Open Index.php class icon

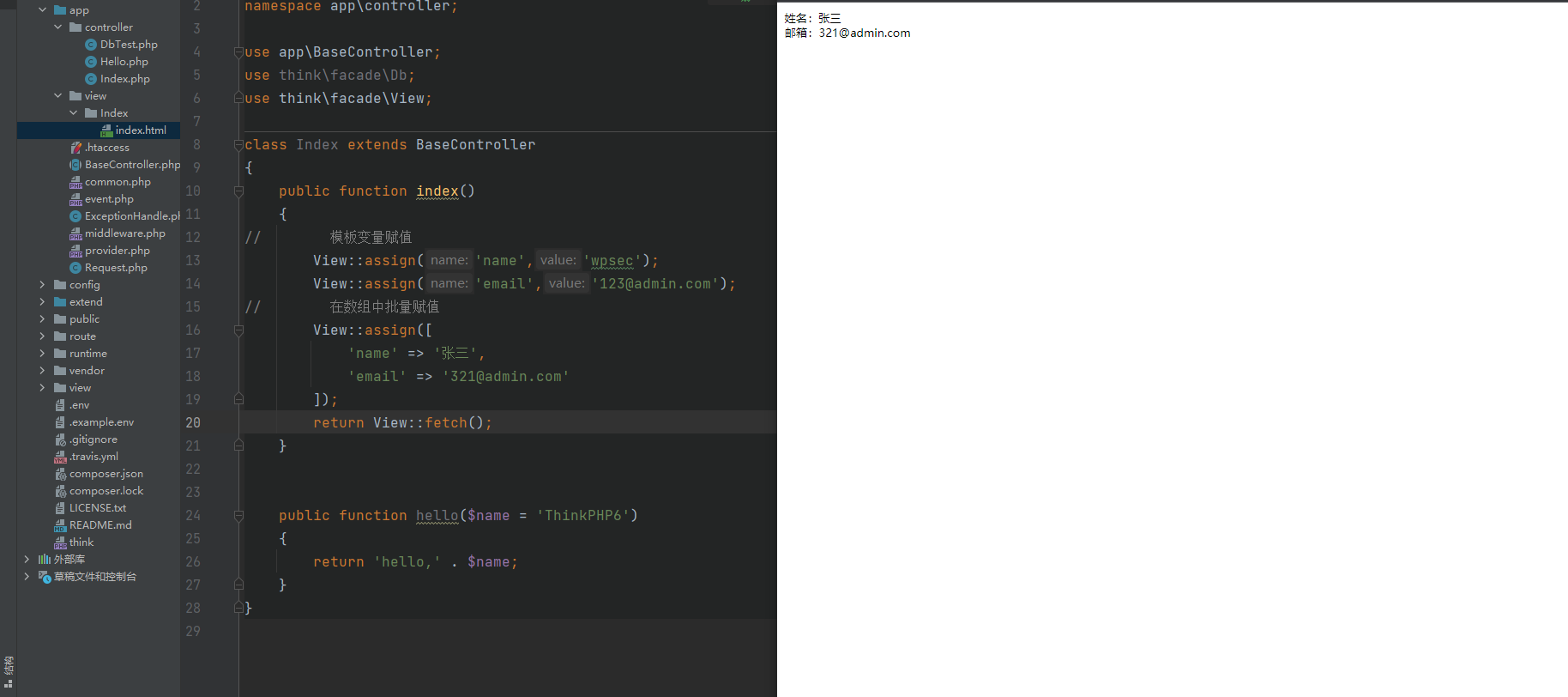[91, 79]
